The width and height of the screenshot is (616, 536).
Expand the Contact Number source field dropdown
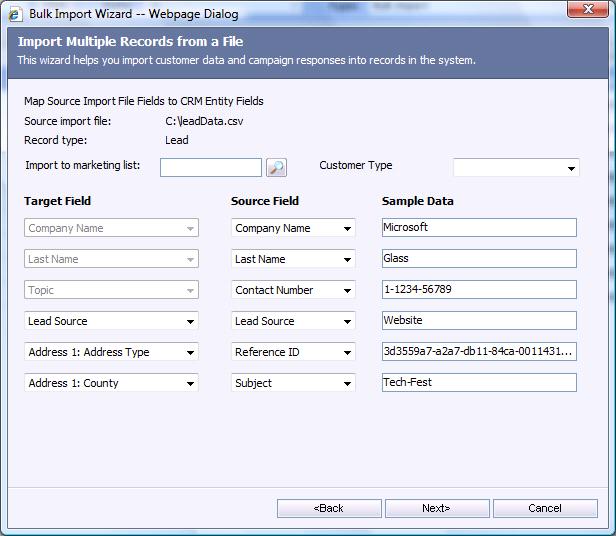[293, 290]
